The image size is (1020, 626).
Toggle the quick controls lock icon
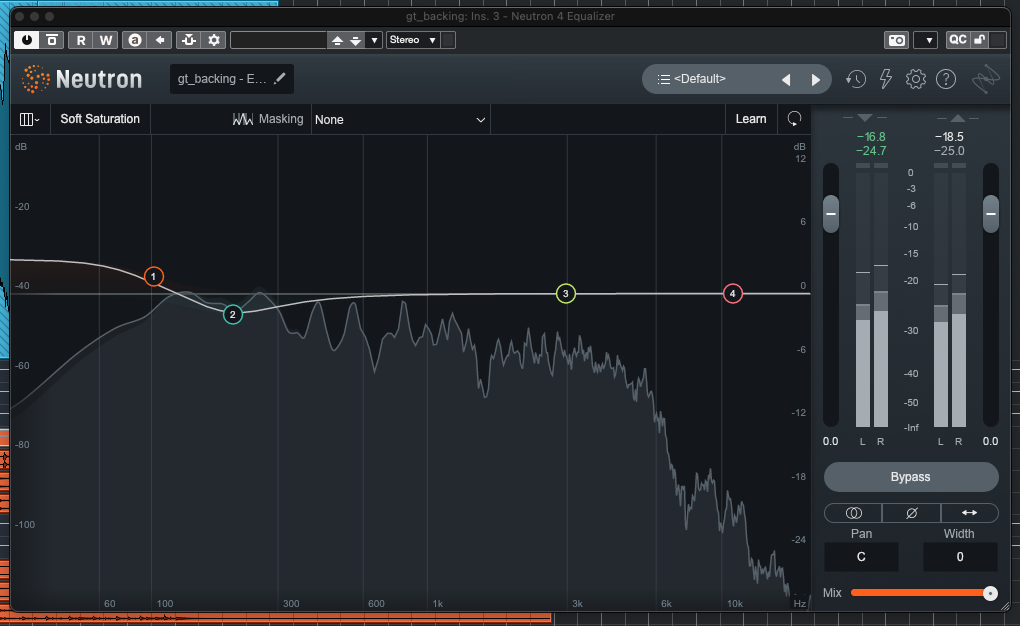(x=980, y=40)
